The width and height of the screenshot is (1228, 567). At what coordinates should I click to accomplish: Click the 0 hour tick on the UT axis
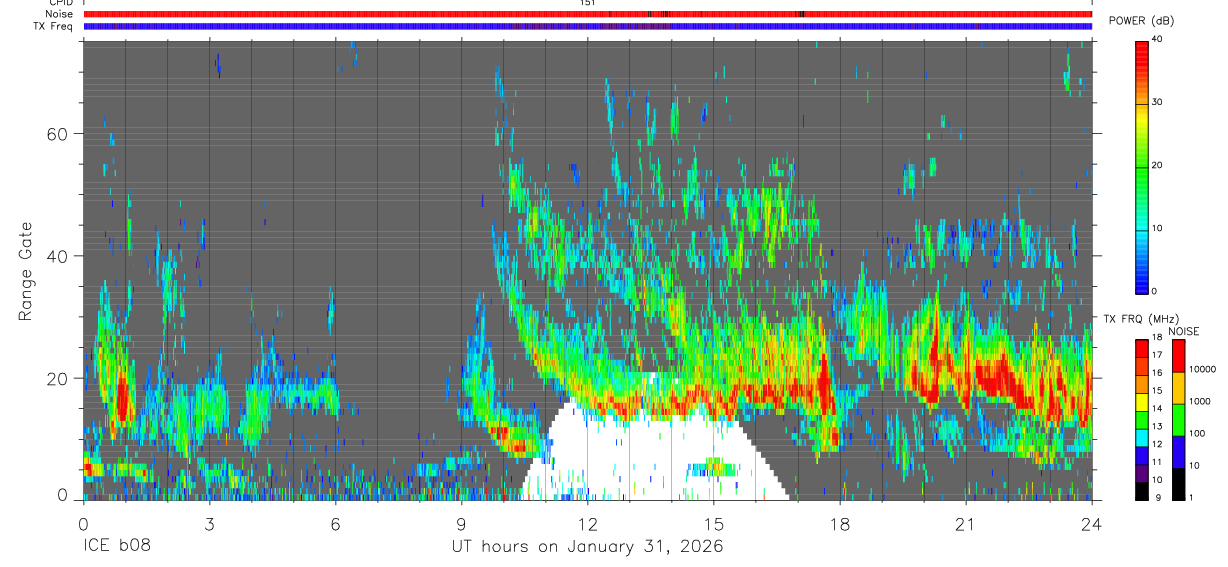tap(83, 523)
